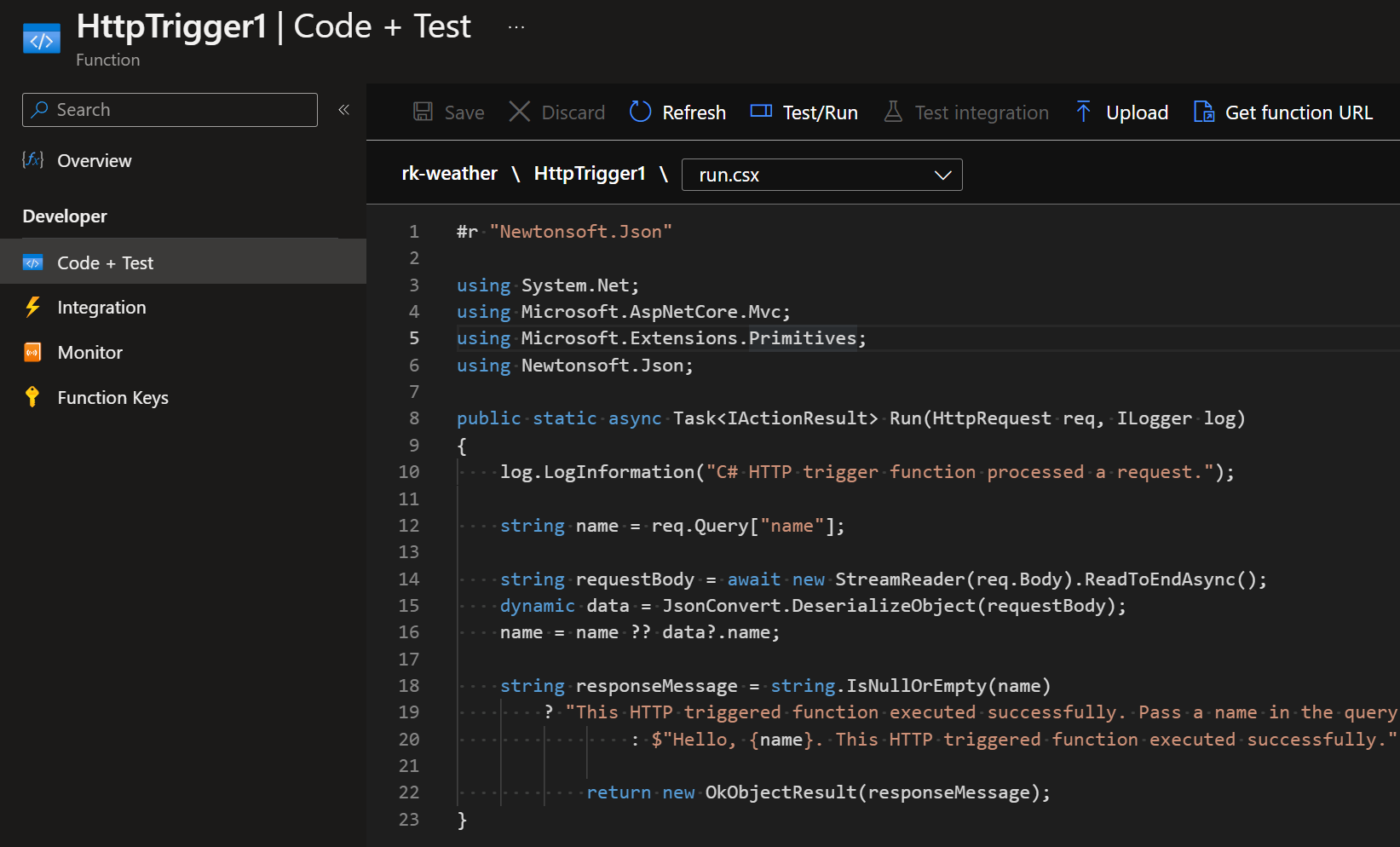The height and width of the screenshot is (847, 1400).
Task: Open the ellipsis more options menu
Action: (516, 27)
